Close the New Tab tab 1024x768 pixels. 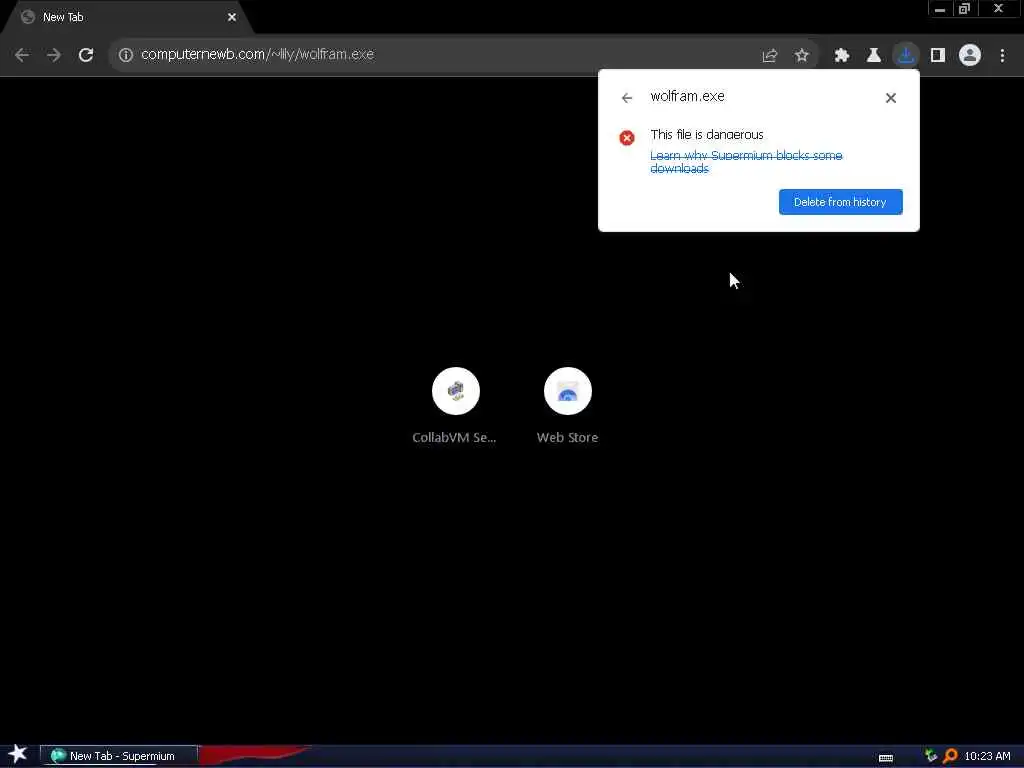(x=232, y=18)
